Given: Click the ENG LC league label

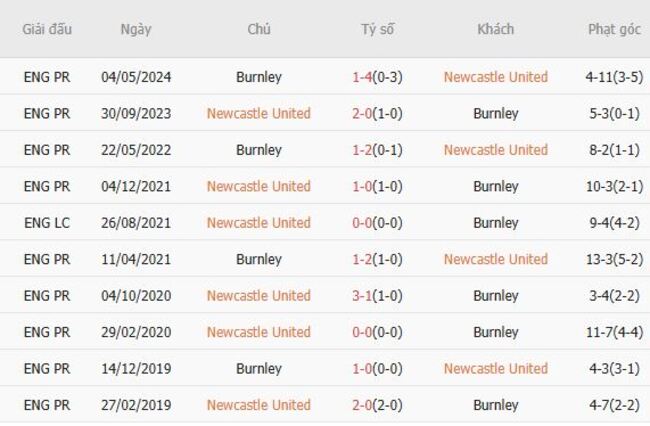Looking at the screenshot, I should coord(47,223).
